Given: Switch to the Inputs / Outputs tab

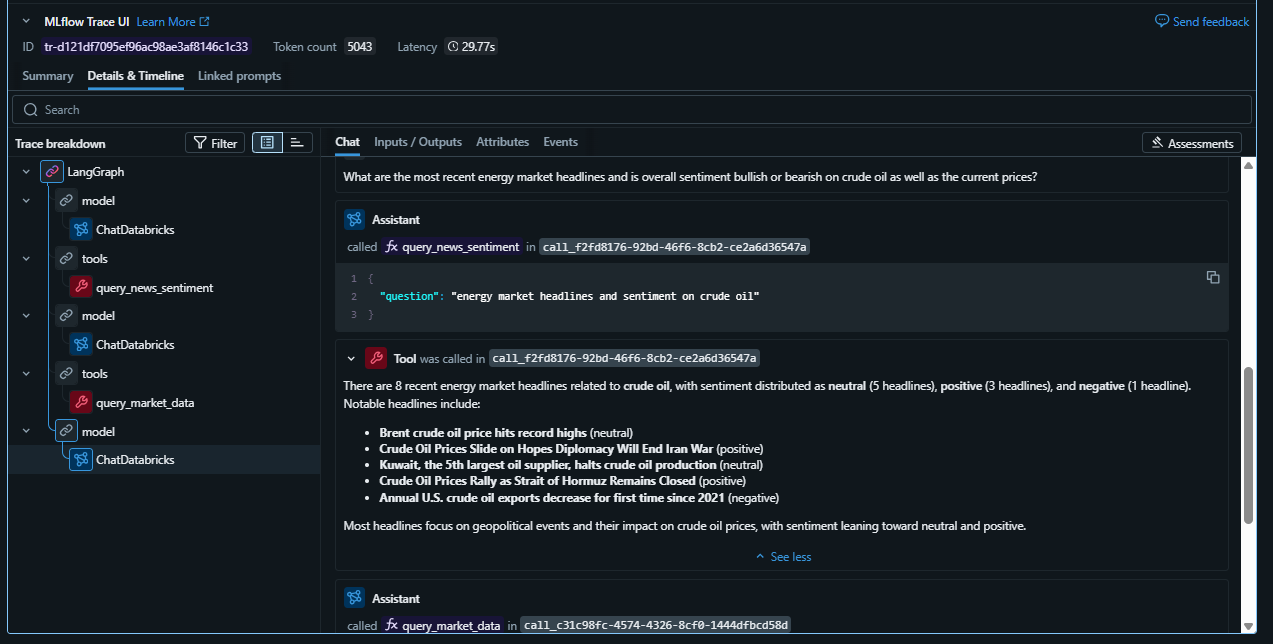Looking at the screenshot, I should pos(417,142).
